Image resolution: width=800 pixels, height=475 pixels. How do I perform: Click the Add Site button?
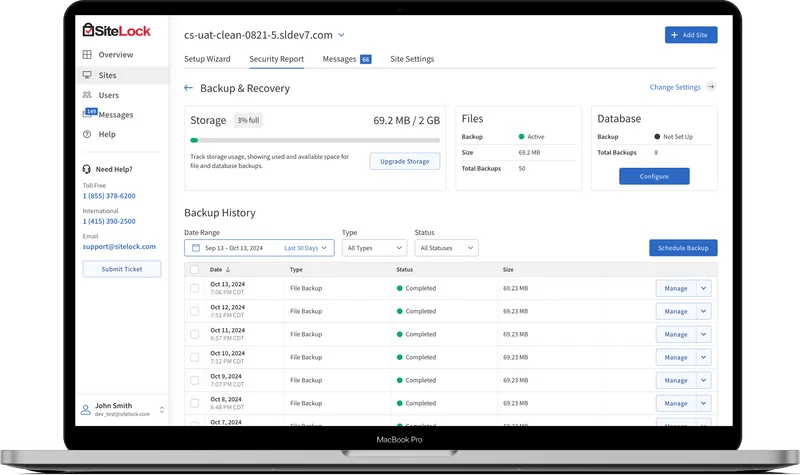coord(691,35)
